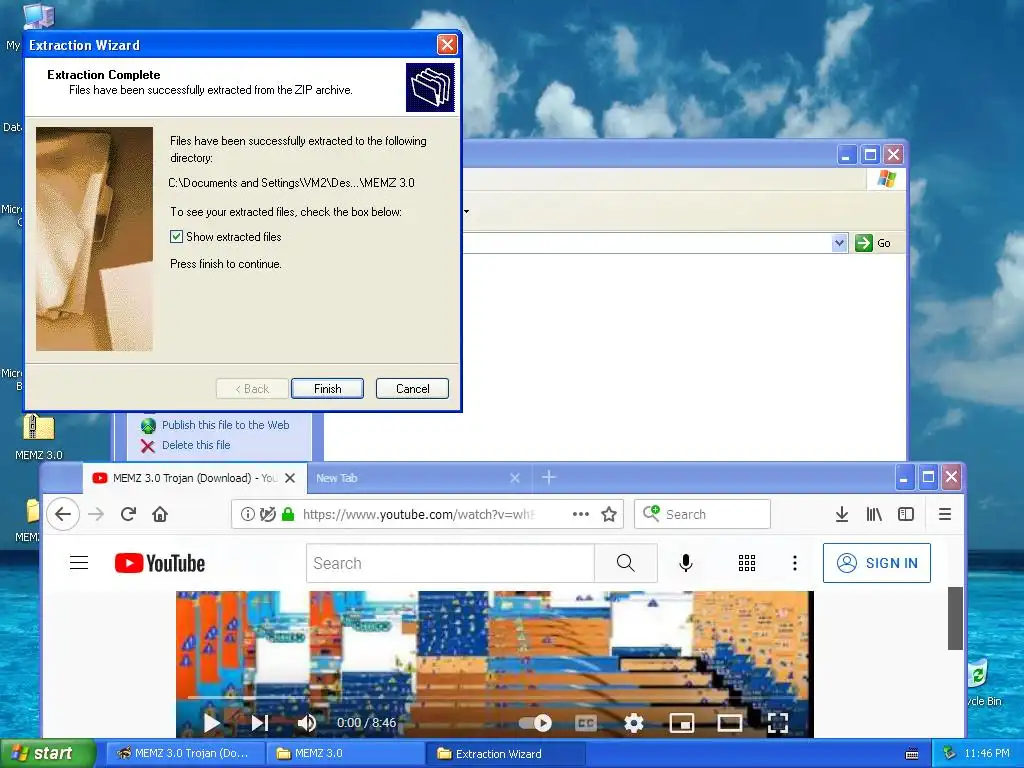
Task: Bookmark this page with star icon
Action: click(609, 514)
